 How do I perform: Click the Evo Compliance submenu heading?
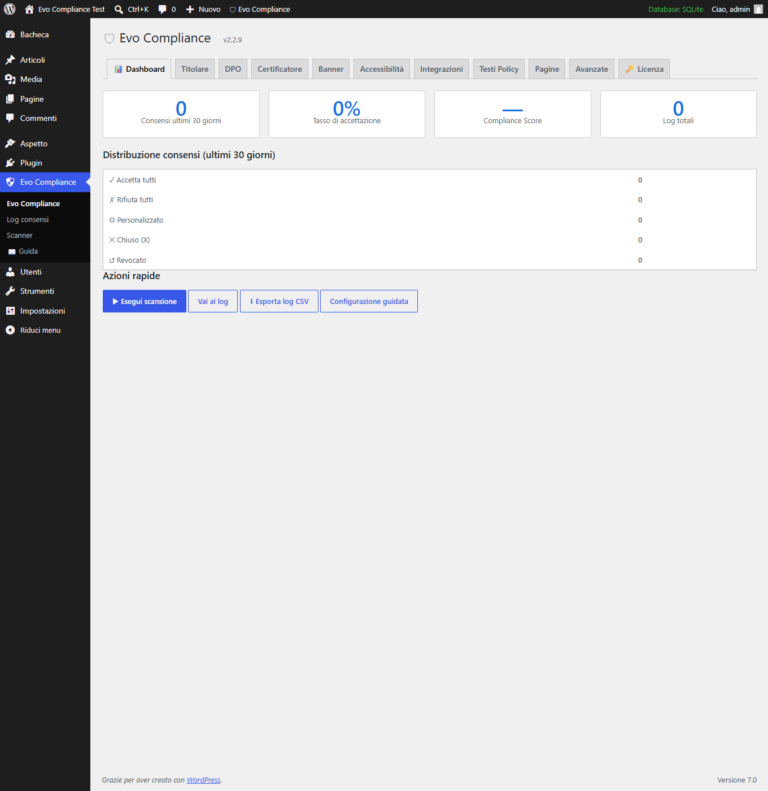[x=33, y=203]
